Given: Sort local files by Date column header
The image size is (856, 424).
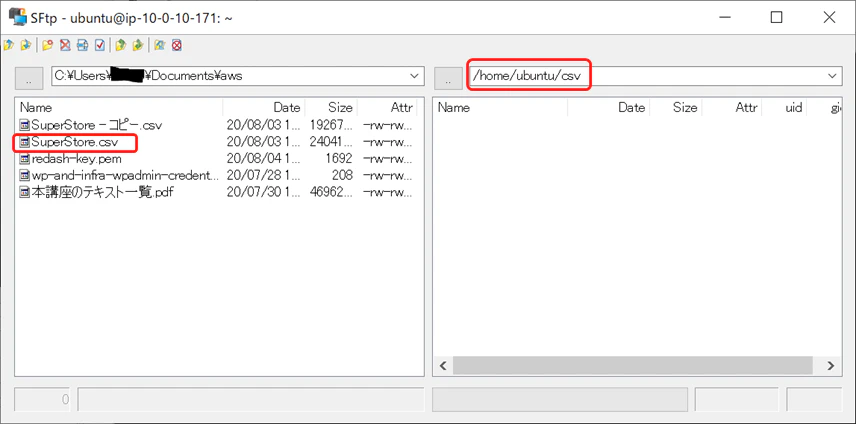Looking at the screenshot, I should [x=264, y=108].
